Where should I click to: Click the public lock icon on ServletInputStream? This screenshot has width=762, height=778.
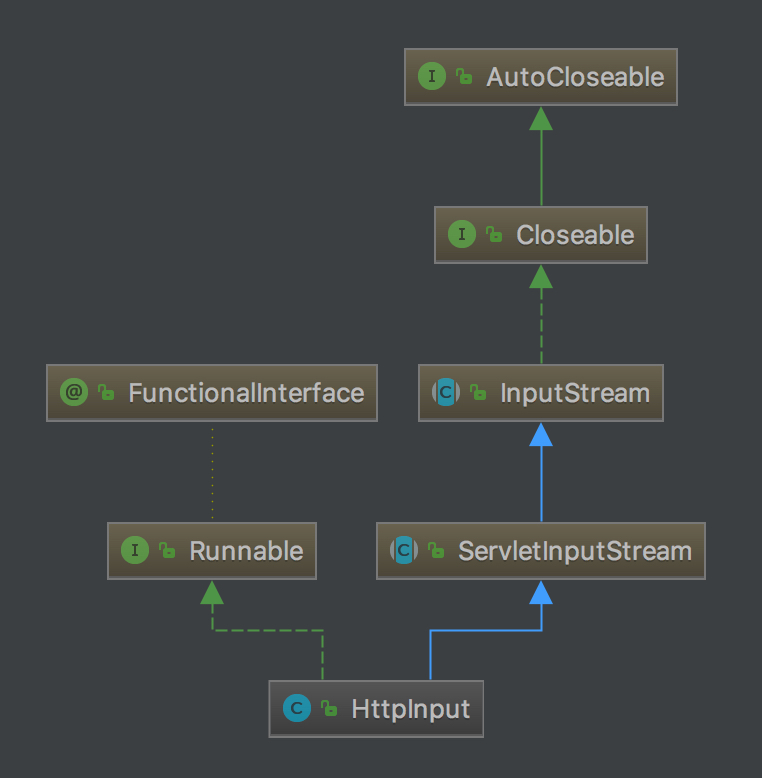pyautogui.click(x=436, y=550)
